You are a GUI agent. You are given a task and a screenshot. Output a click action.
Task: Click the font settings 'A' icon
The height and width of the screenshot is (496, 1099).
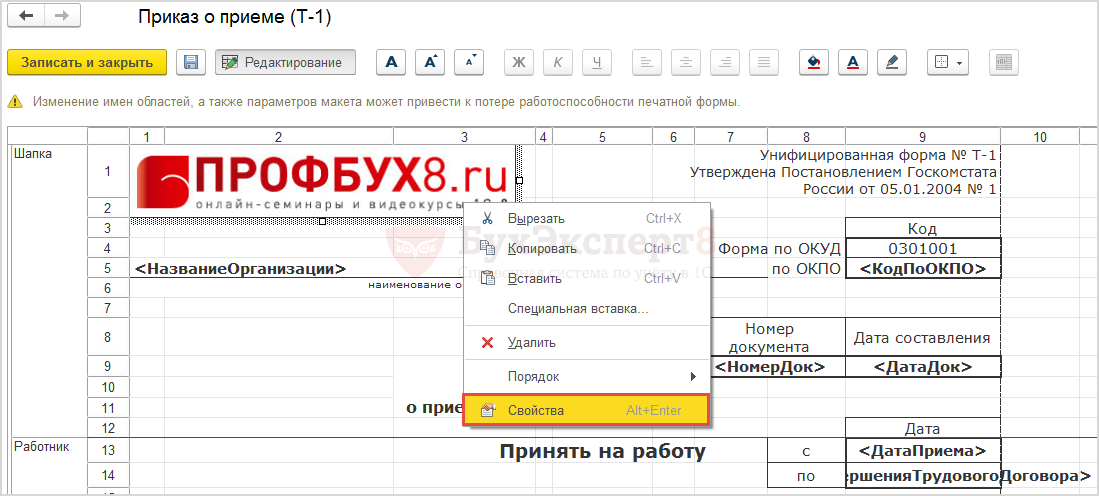391,62
